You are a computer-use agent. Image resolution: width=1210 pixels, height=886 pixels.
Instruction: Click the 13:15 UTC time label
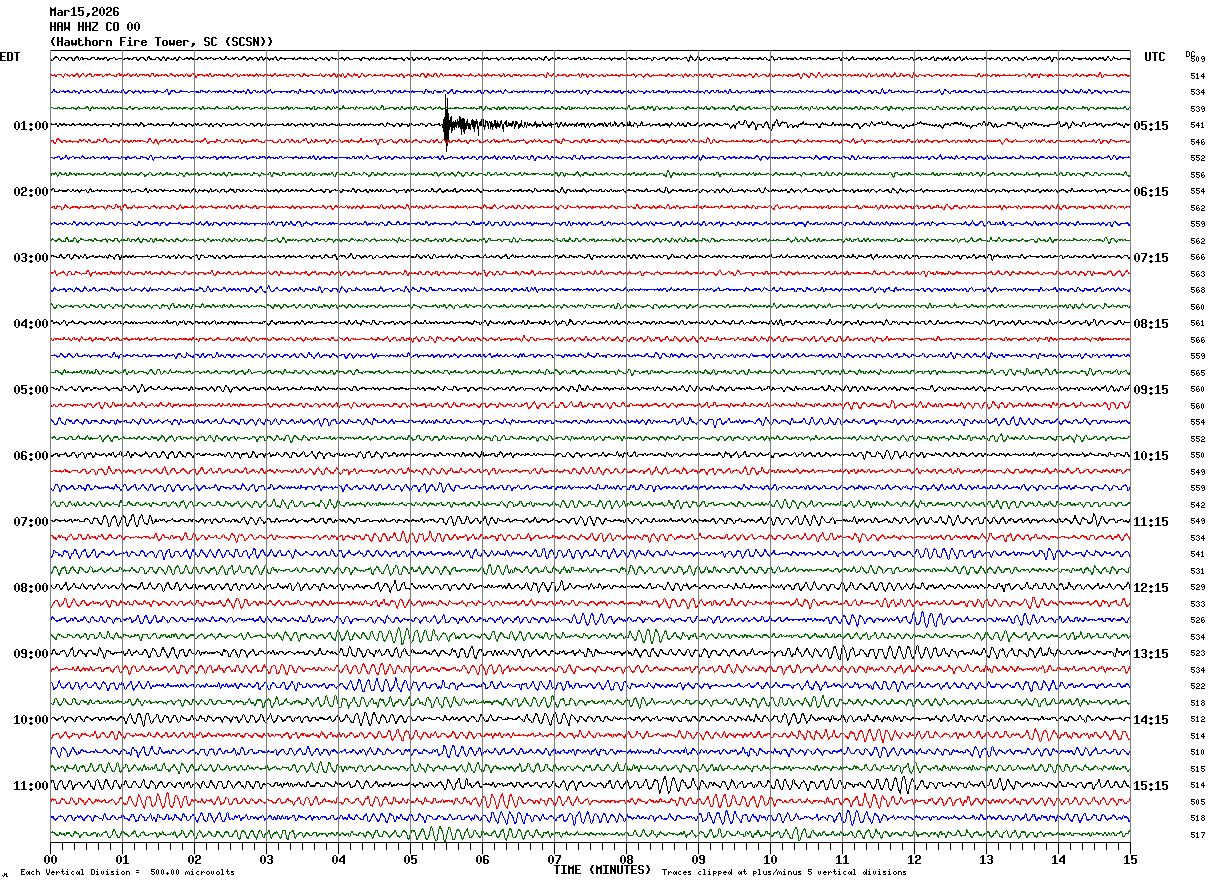(1151, 654)
